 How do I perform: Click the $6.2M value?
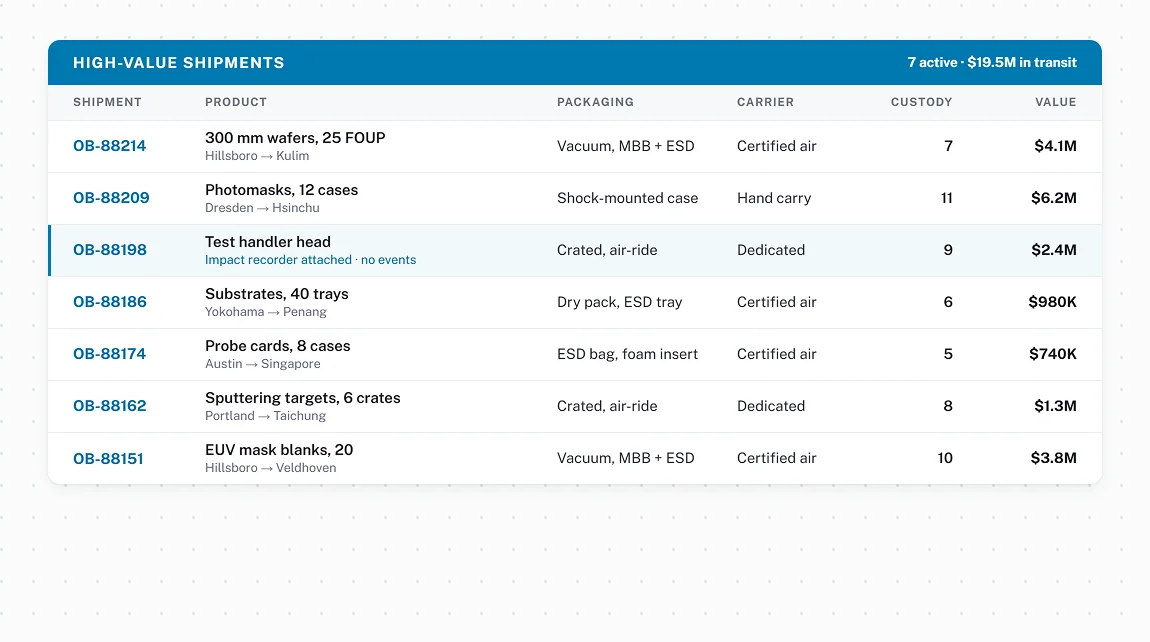(1054, 198)
